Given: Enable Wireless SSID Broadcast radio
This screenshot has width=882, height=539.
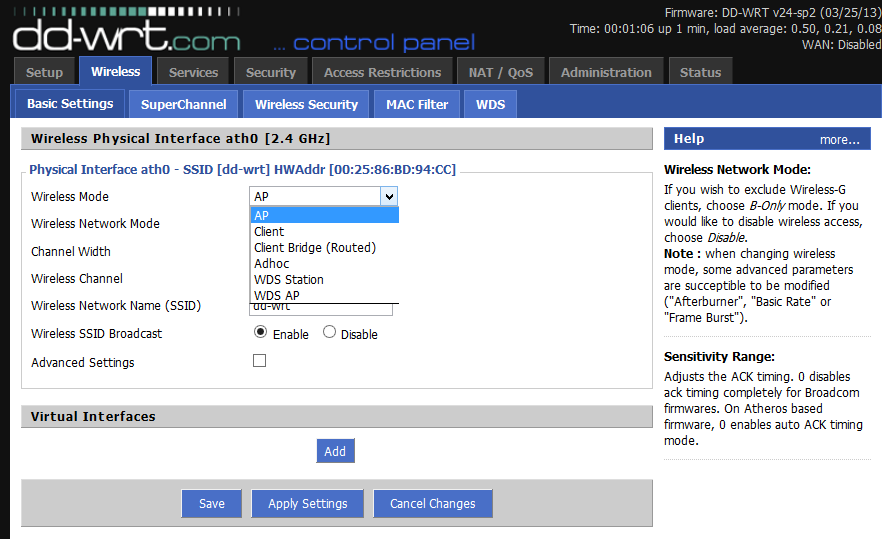Looking at the screenshot, I should tap(260, 332).
